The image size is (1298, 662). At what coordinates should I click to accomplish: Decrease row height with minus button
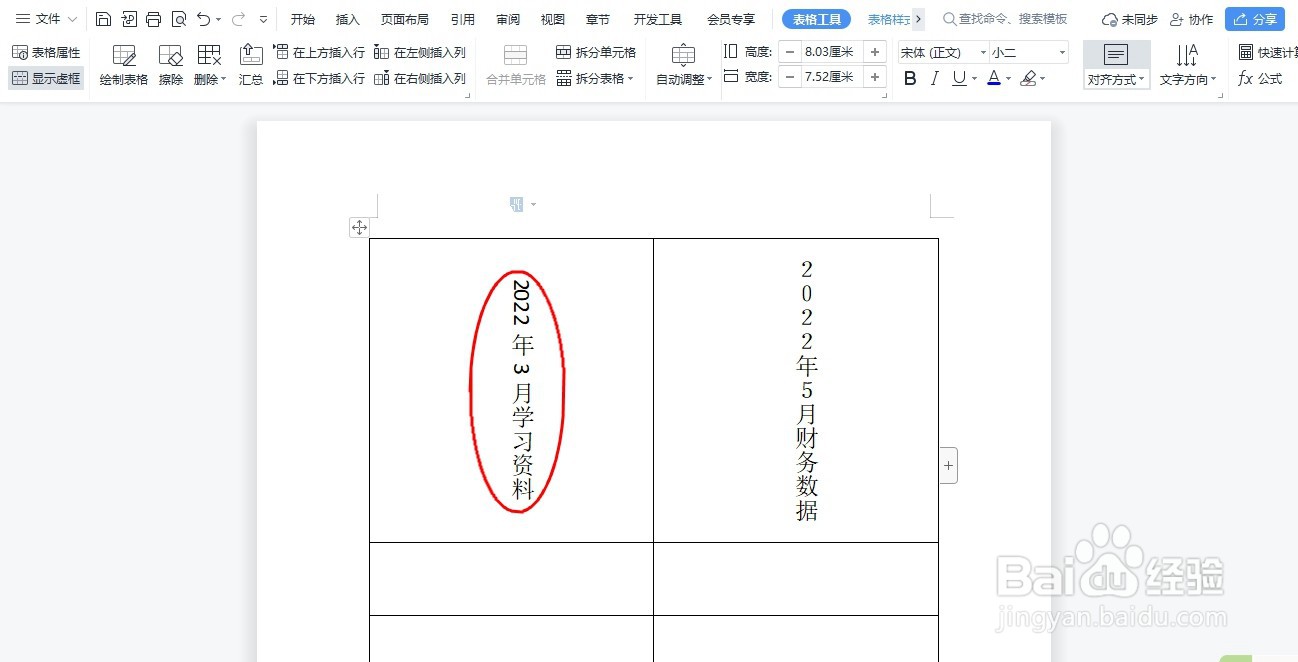[790, 52]
